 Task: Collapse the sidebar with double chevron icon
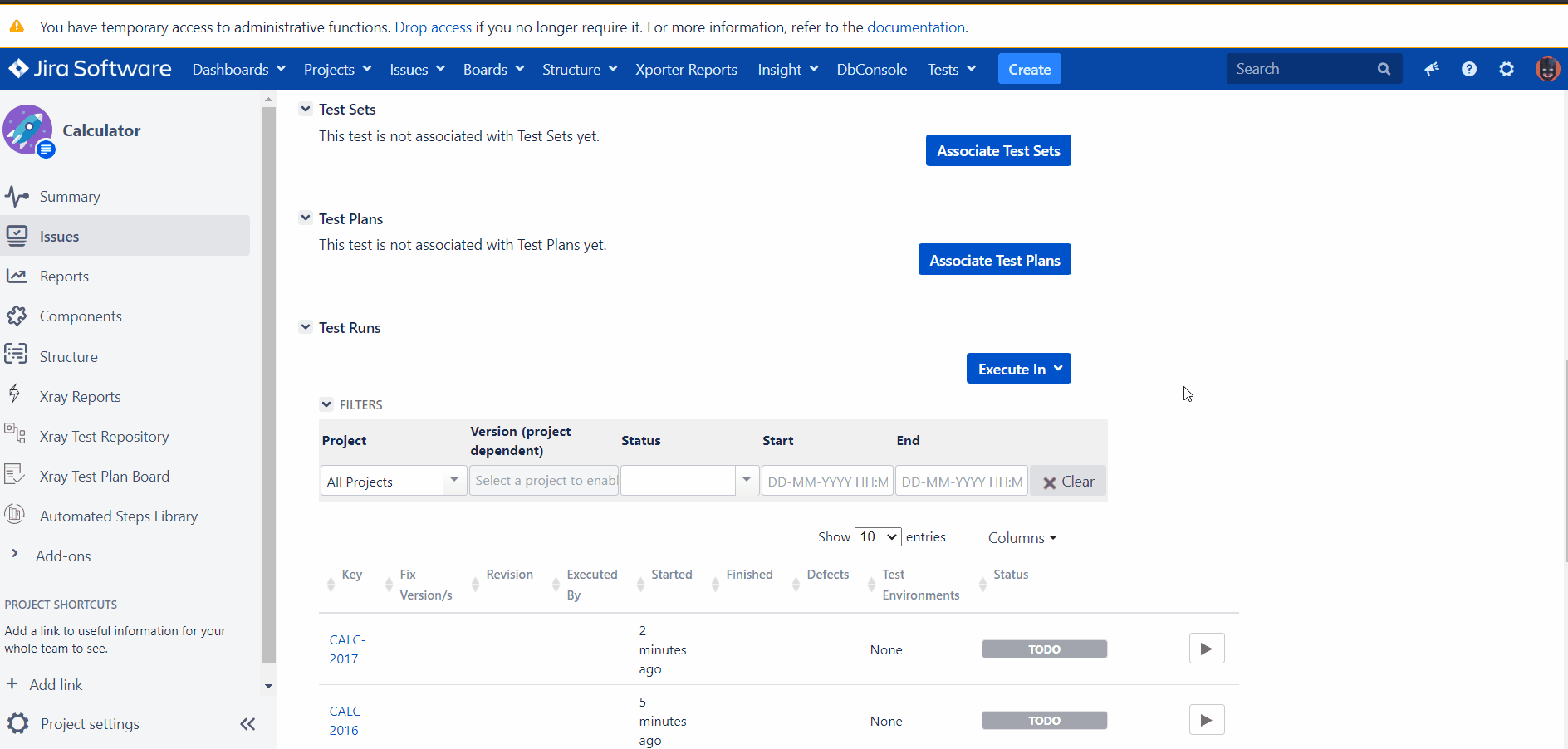coord(247,724)
